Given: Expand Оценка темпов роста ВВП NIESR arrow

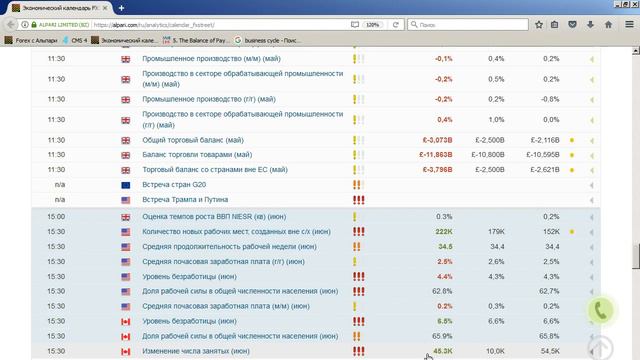Looking at the screenshot, I should (591, 217).
